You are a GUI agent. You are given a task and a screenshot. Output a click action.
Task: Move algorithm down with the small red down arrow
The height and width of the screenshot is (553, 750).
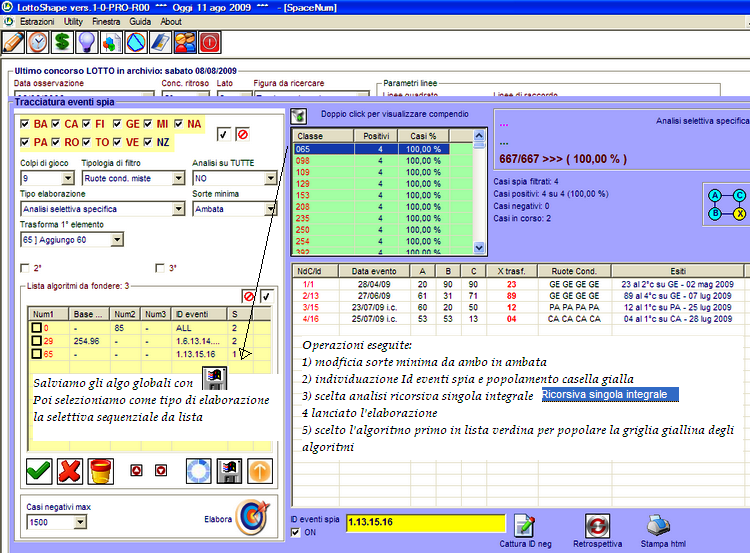[161, 471]
